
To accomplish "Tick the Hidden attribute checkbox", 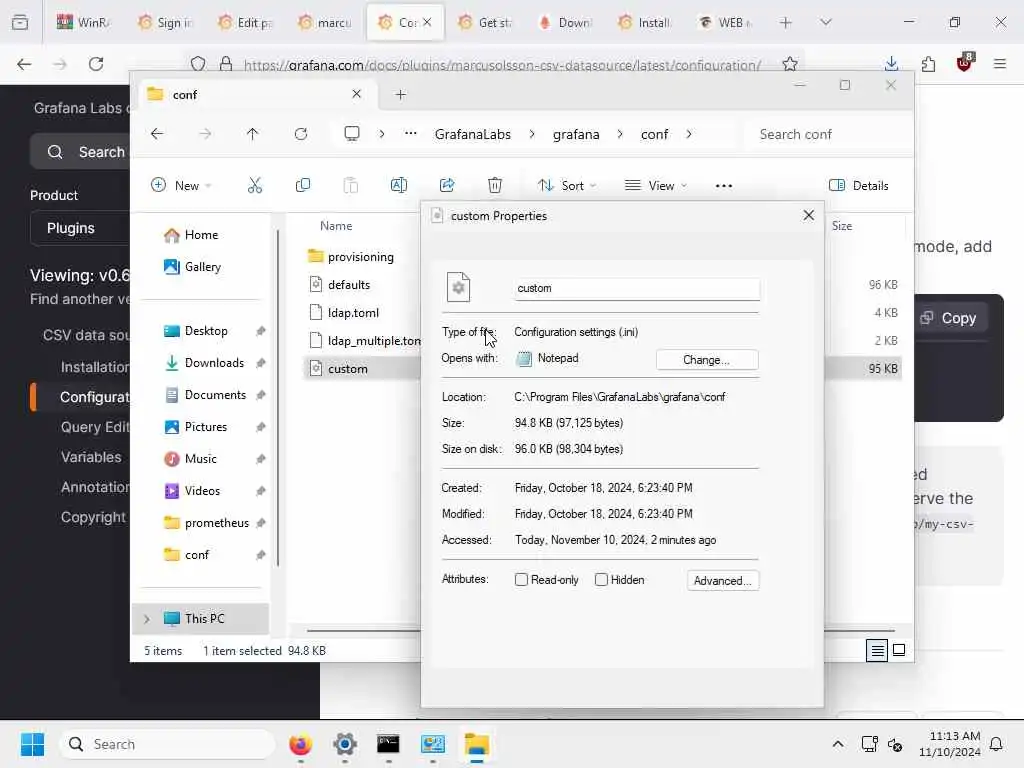I will click(x=601, y=580).
